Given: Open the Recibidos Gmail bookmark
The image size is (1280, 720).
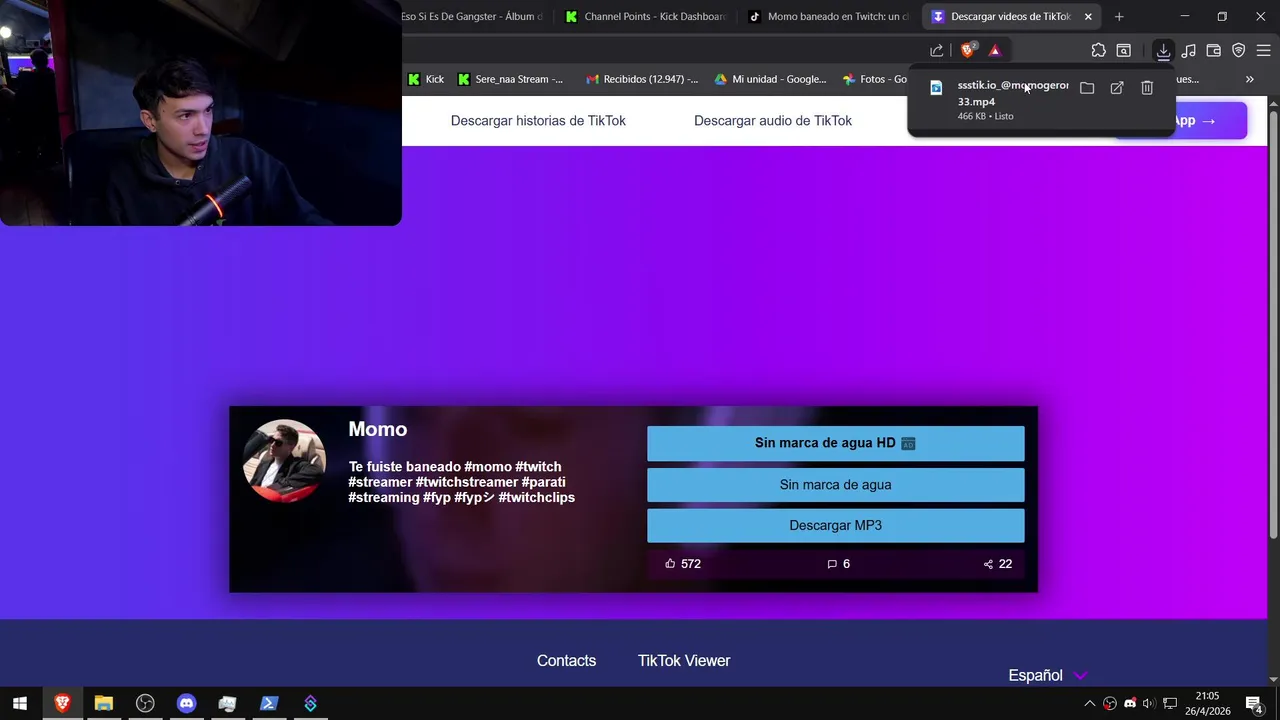Looking at the screenshot, I should click(642, 79).
